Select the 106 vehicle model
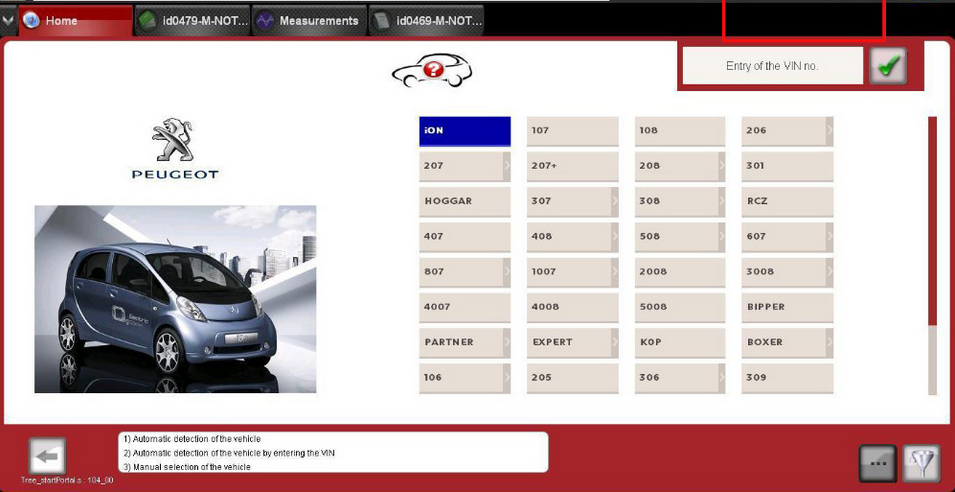955x492 pixels. coord(465,378)
